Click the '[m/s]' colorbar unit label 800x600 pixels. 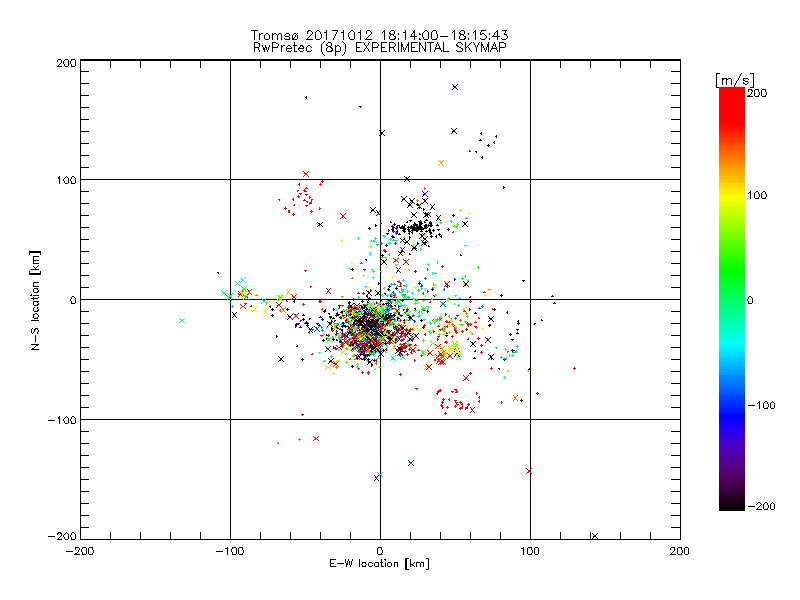click(735, 80)
